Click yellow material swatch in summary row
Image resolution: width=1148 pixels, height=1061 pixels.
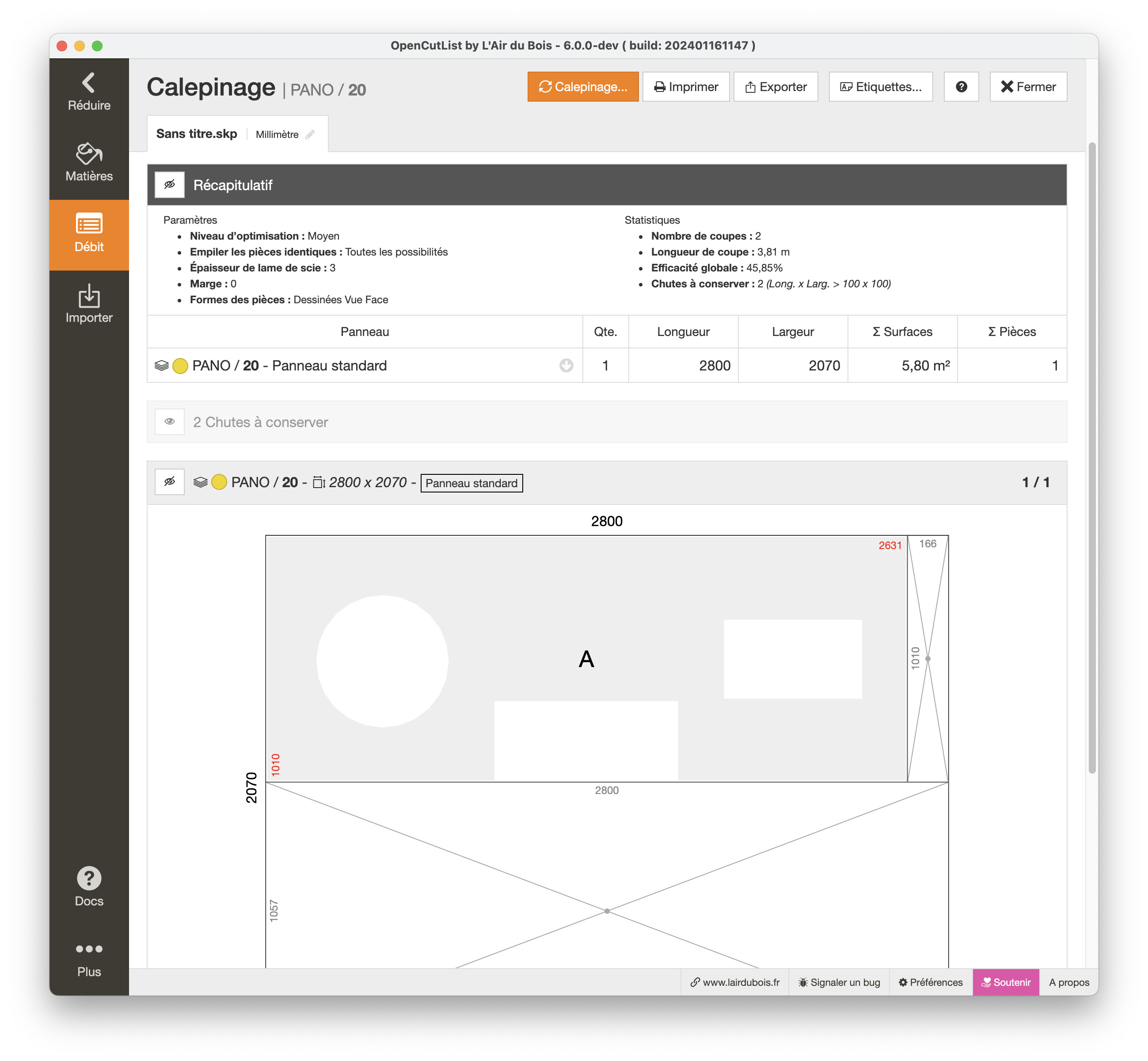(180, 366)
